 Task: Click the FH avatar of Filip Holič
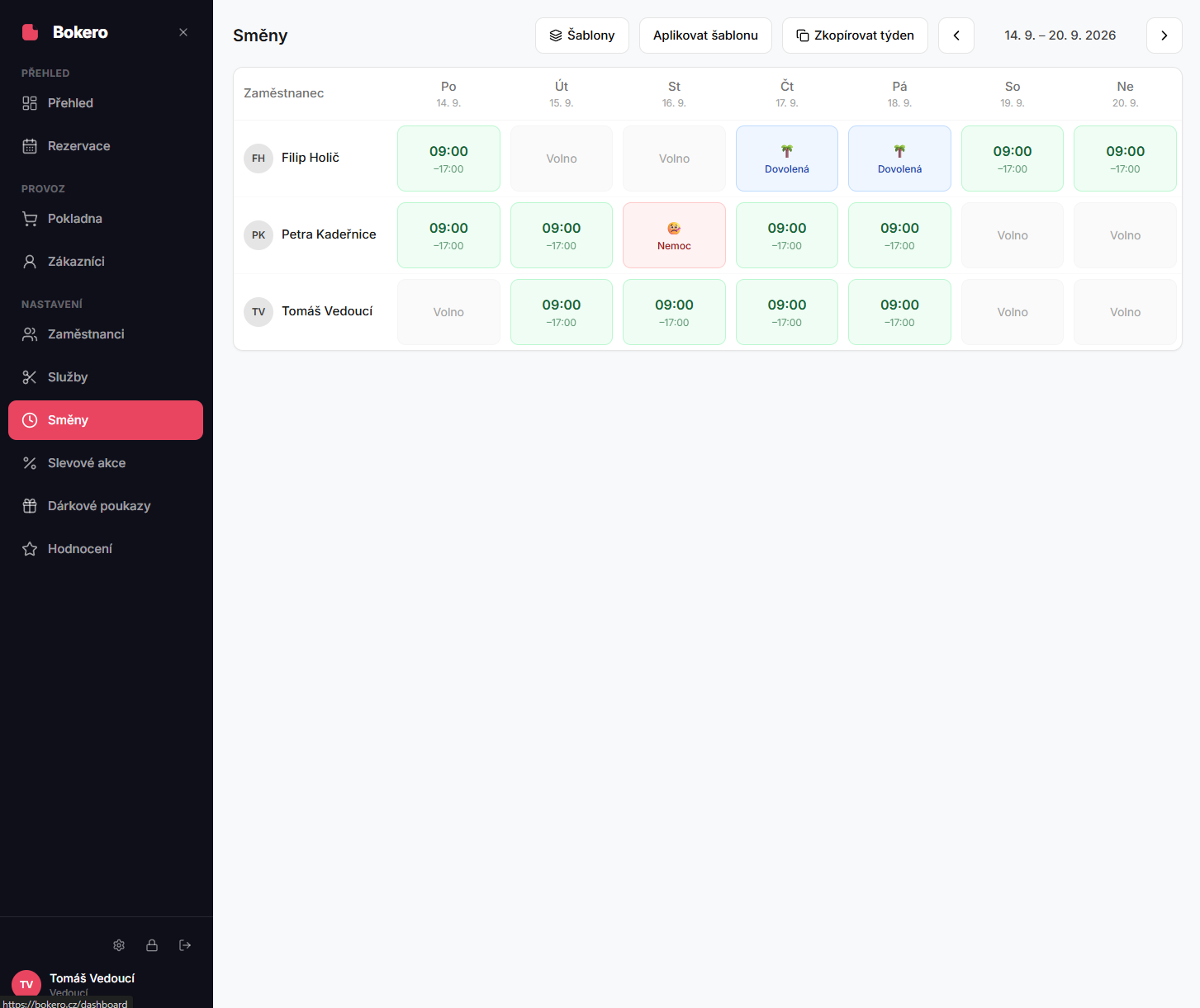click(x=258, y=159)
